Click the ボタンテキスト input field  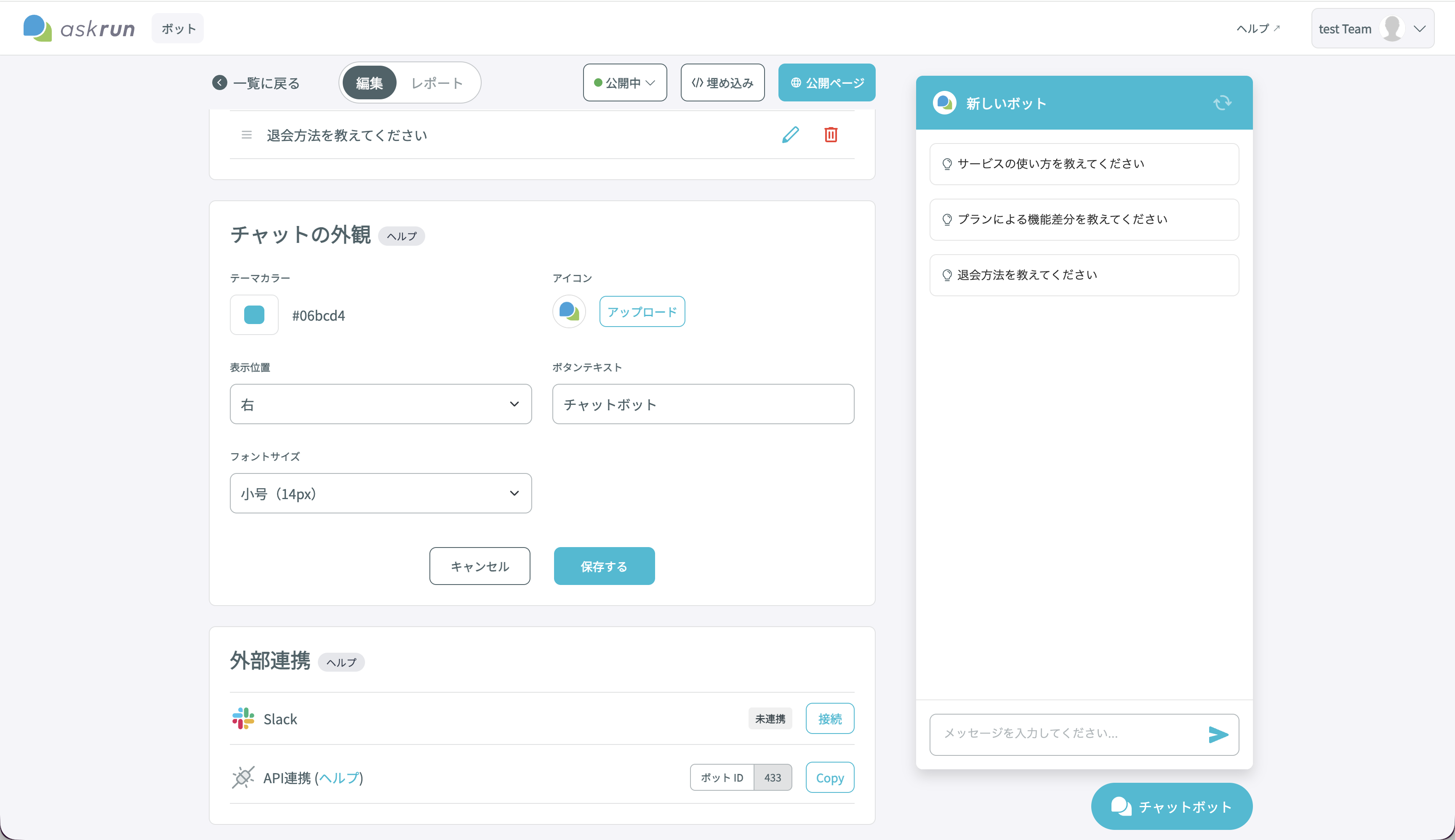(x=703, y=404)
